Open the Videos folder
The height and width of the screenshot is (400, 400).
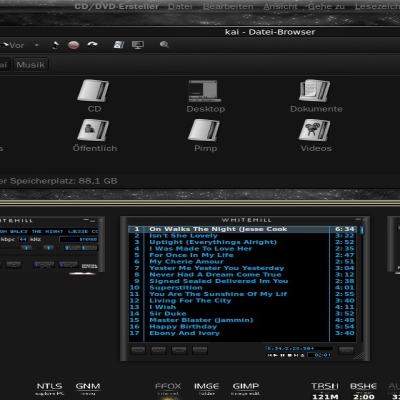[x=316, y=136]
